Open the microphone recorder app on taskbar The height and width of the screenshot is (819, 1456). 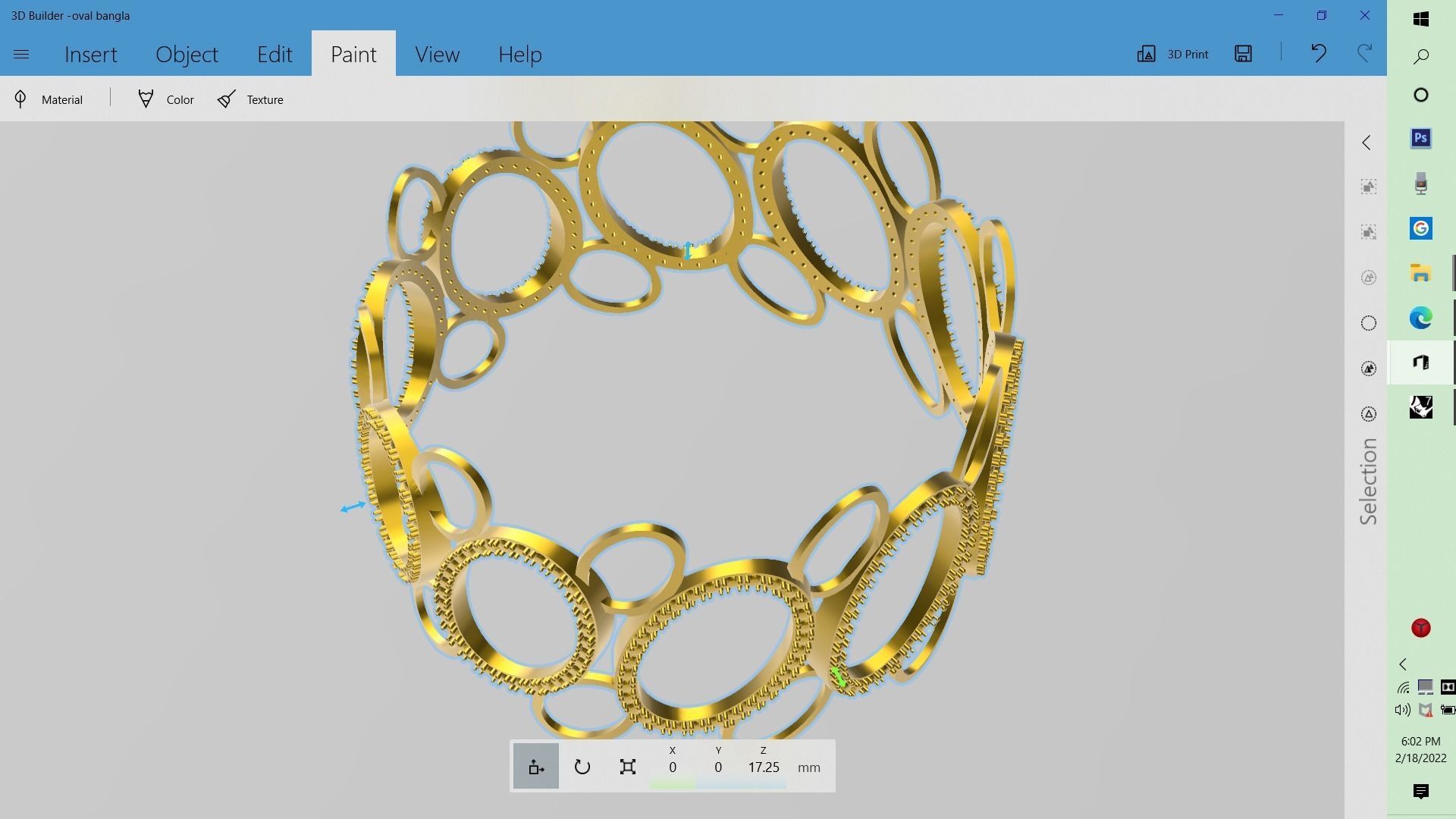tap(1421, 184)
